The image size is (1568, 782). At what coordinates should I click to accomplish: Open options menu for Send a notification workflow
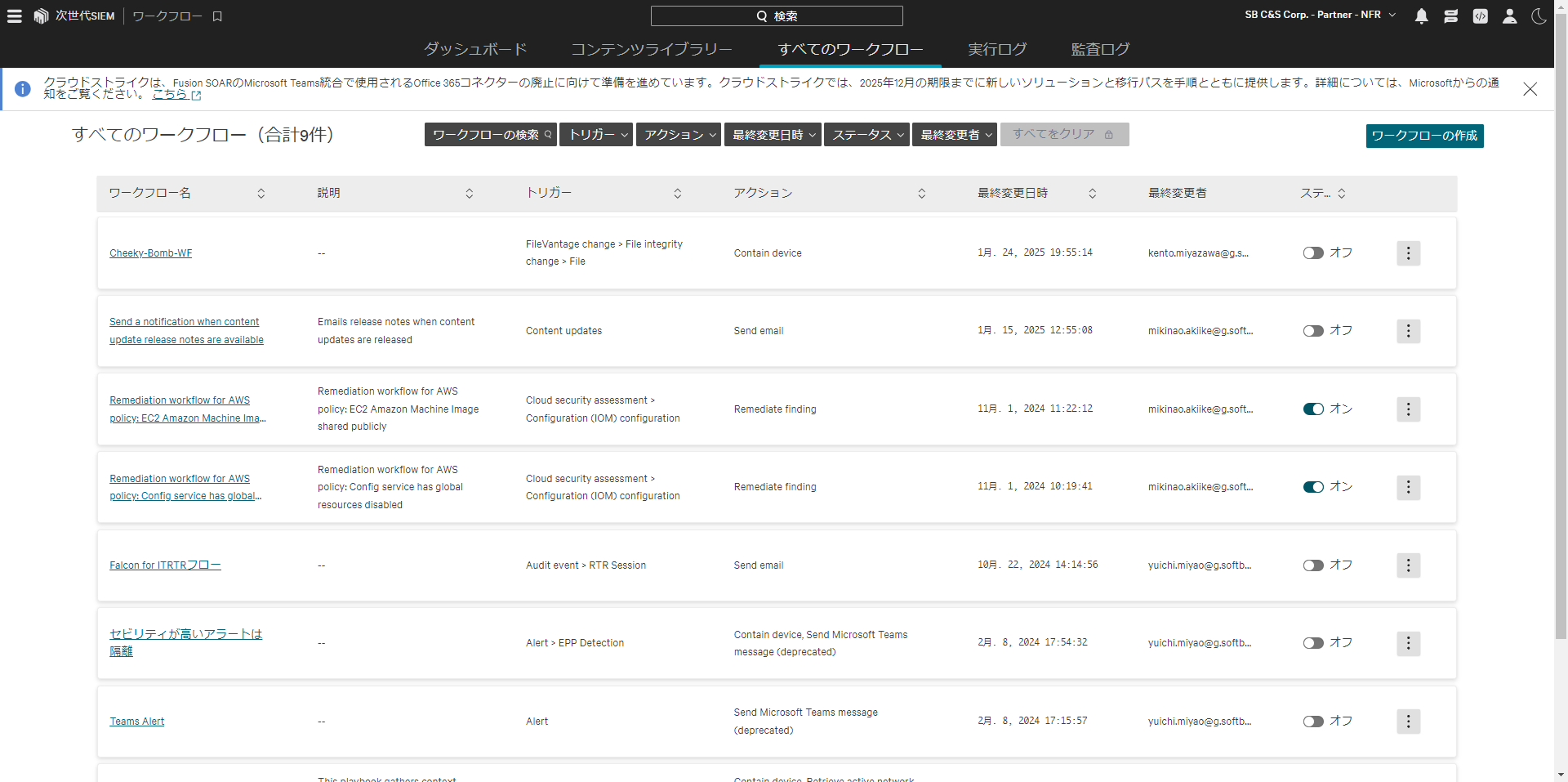1408,331
